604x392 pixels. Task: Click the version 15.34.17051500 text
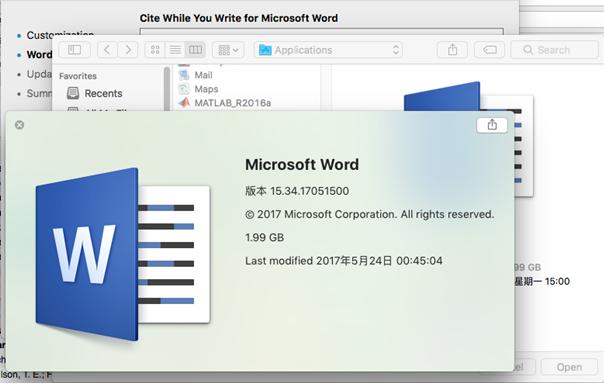pos(297,191)
